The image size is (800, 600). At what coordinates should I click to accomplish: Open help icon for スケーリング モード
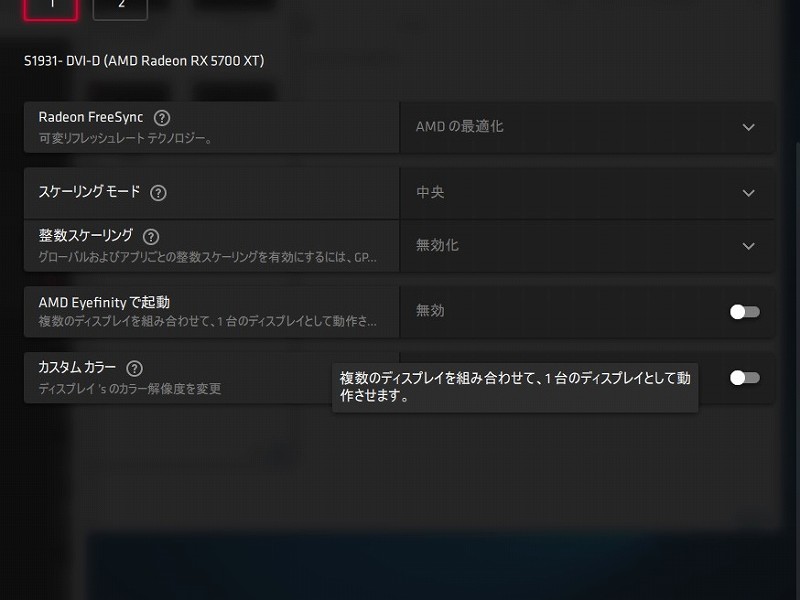click(158, 193)
